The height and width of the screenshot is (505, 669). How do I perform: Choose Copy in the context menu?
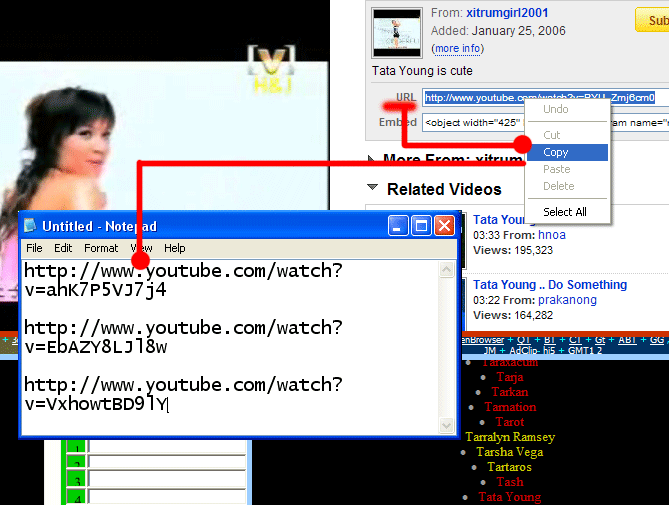point(567,152)
